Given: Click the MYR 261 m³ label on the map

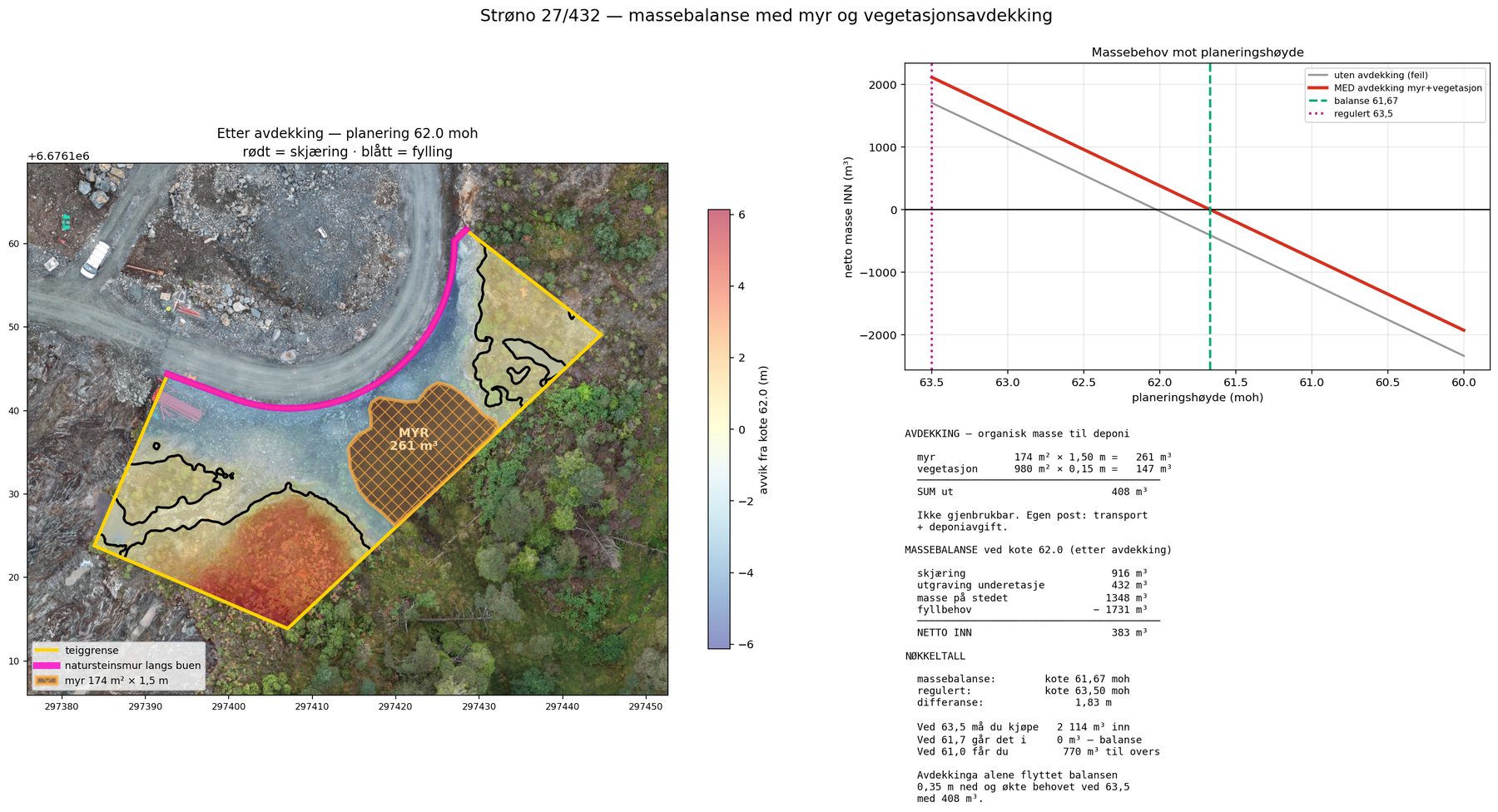Looking at the screenshot, I should [x=414, y=439].
